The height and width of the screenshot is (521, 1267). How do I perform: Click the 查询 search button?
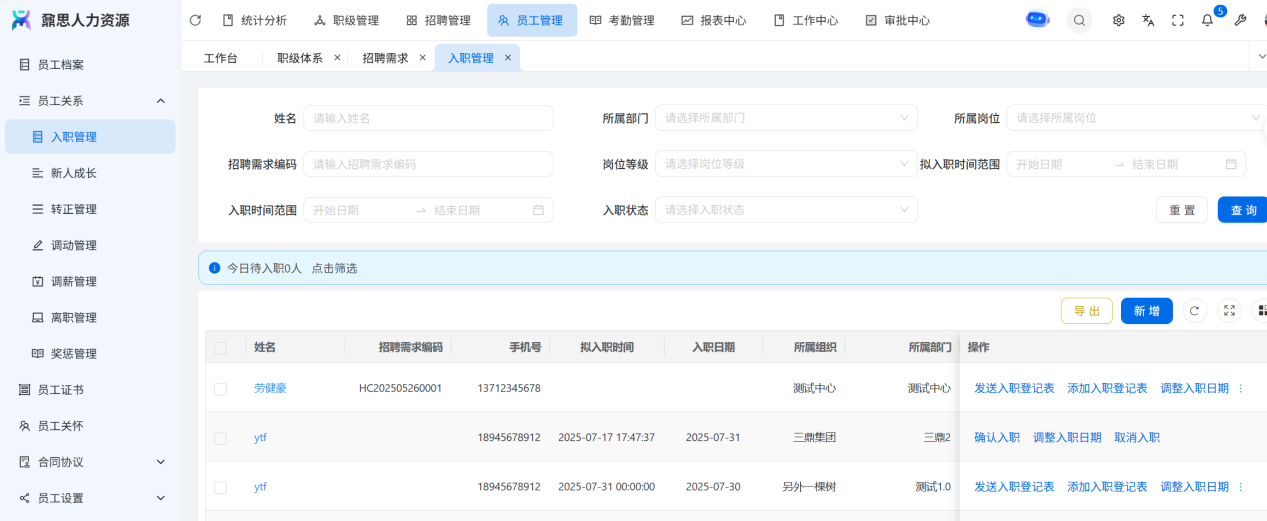click(x=1243, y=210)
